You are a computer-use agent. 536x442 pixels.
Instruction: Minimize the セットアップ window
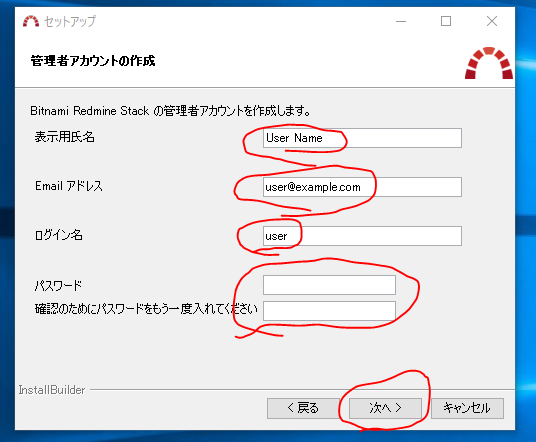coord(401,21)
